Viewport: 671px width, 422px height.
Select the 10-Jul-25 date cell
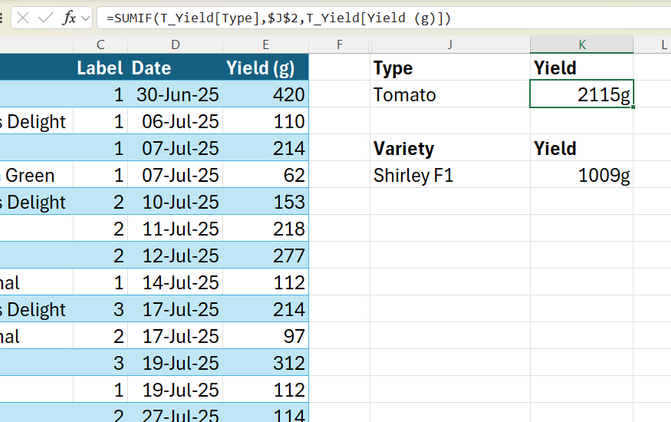tap(175, 202)
